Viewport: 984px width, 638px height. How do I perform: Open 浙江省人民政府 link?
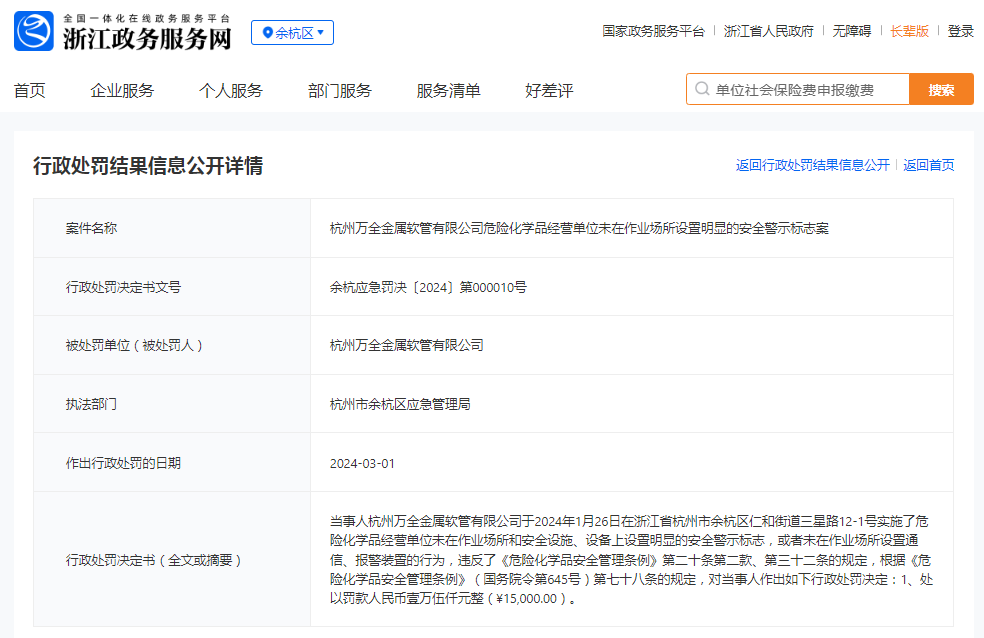[768, 31]
